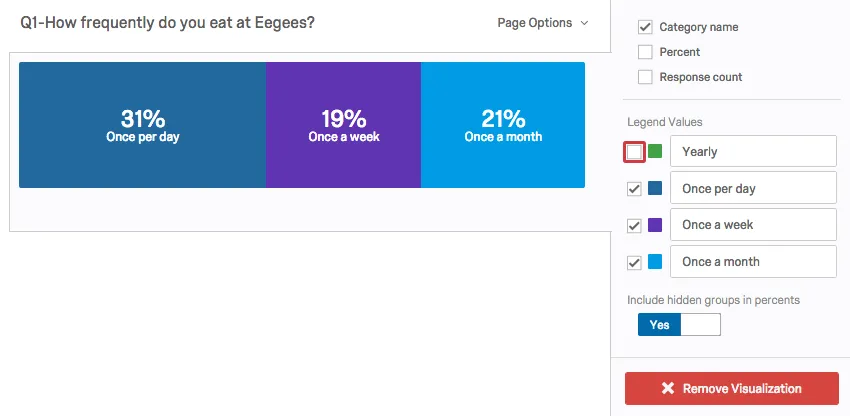Screen dimensions: 850x416
Task: Uncheck the Once per day legend checkbox
Action: click(634, 189)
